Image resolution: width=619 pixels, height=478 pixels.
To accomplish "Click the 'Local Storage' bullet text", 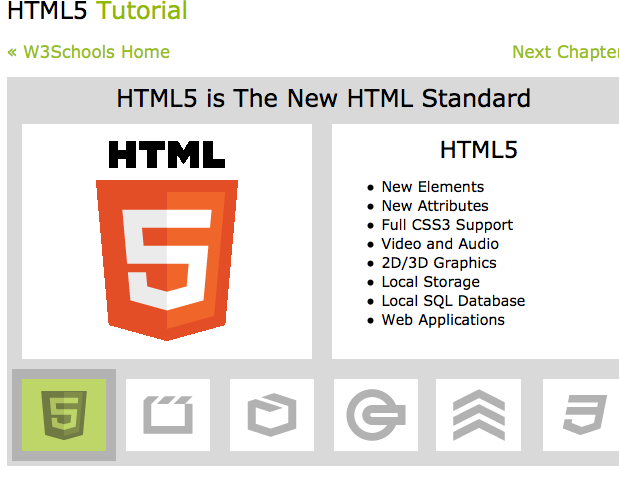I will point(431,282).
